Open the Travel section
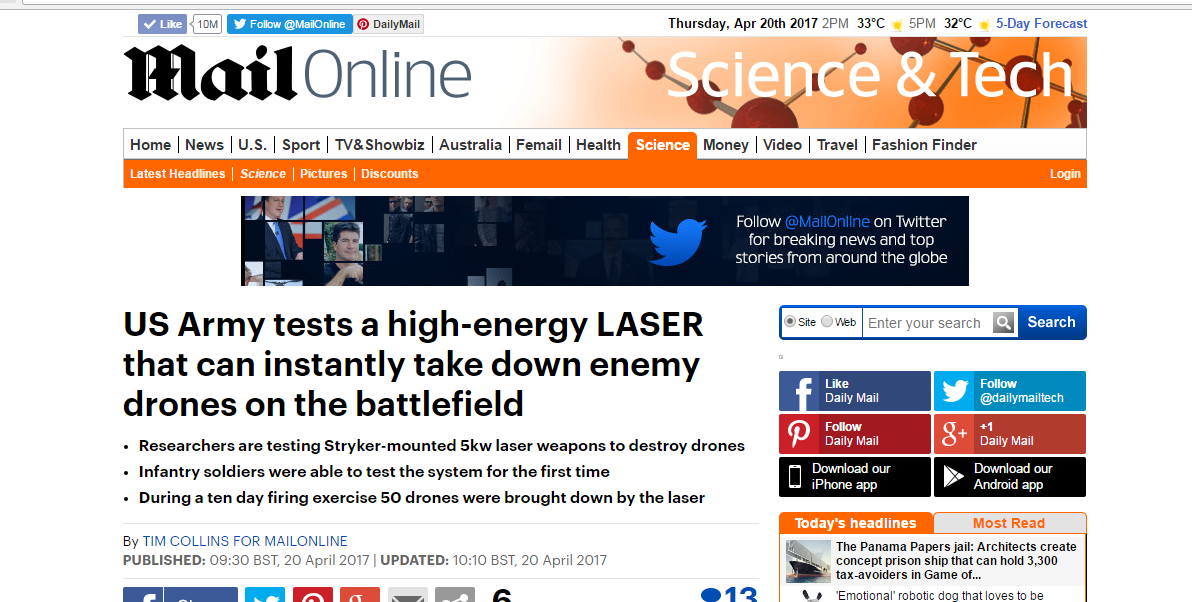The image size is (1192, 602). (837, 145)
